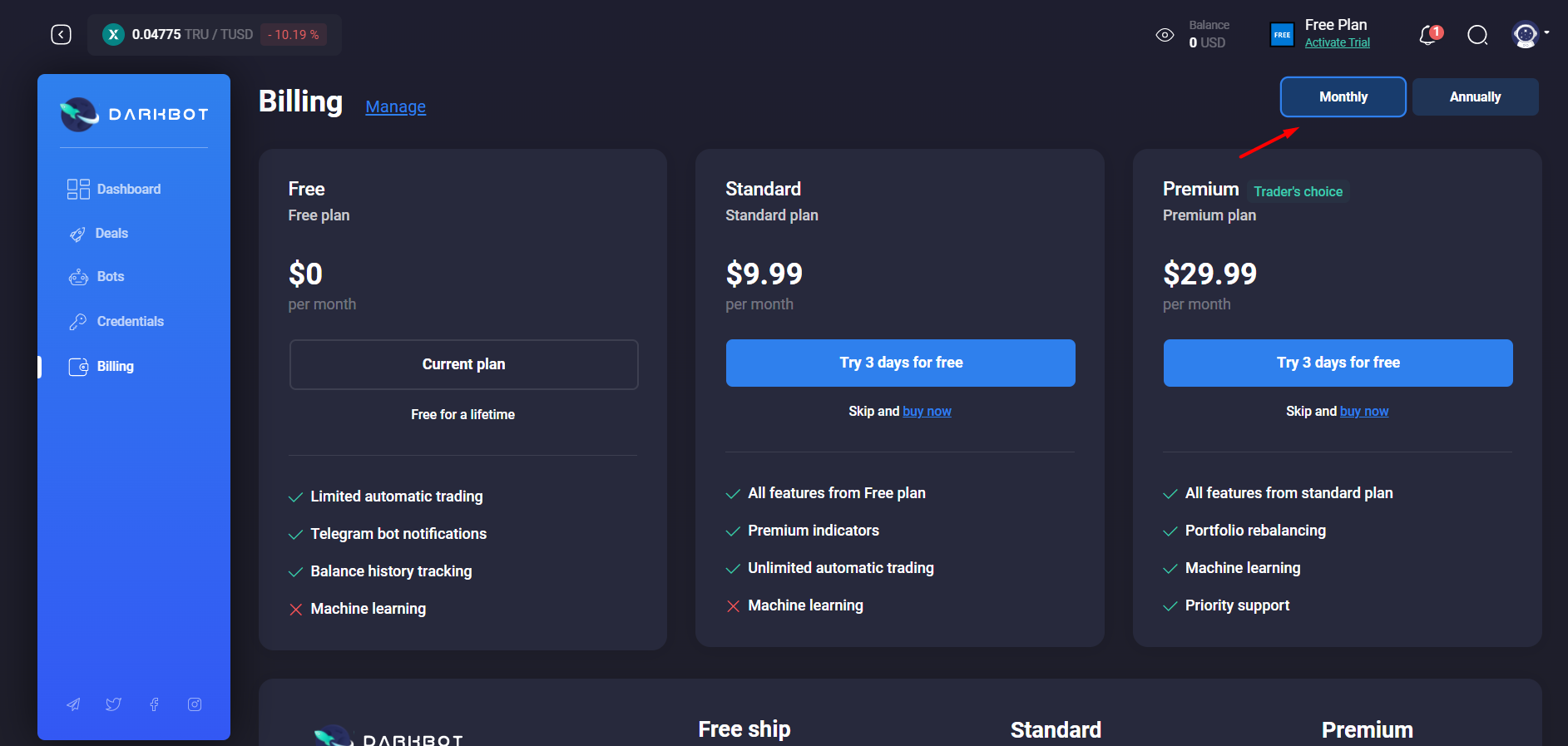Start 3-day free trial for Standard
Image resolution: width=1568 pixels, height=746 pixels.
pyautogui.click(x=901, y=363)
